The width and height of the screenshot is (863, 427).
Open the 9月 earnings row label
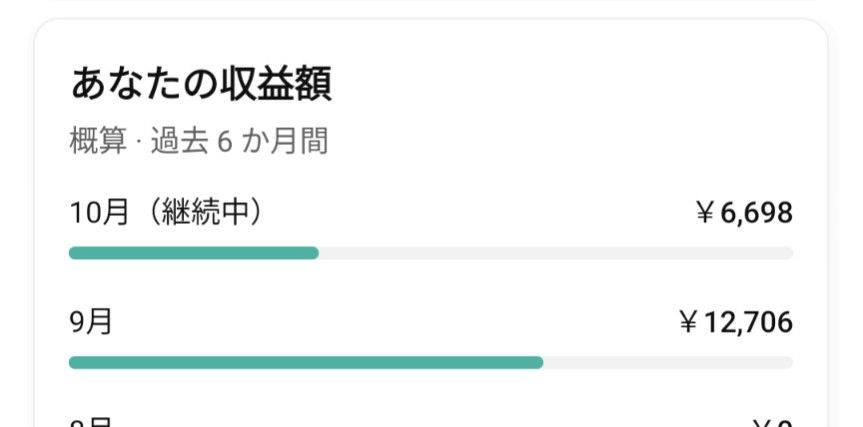coord(91,322)
